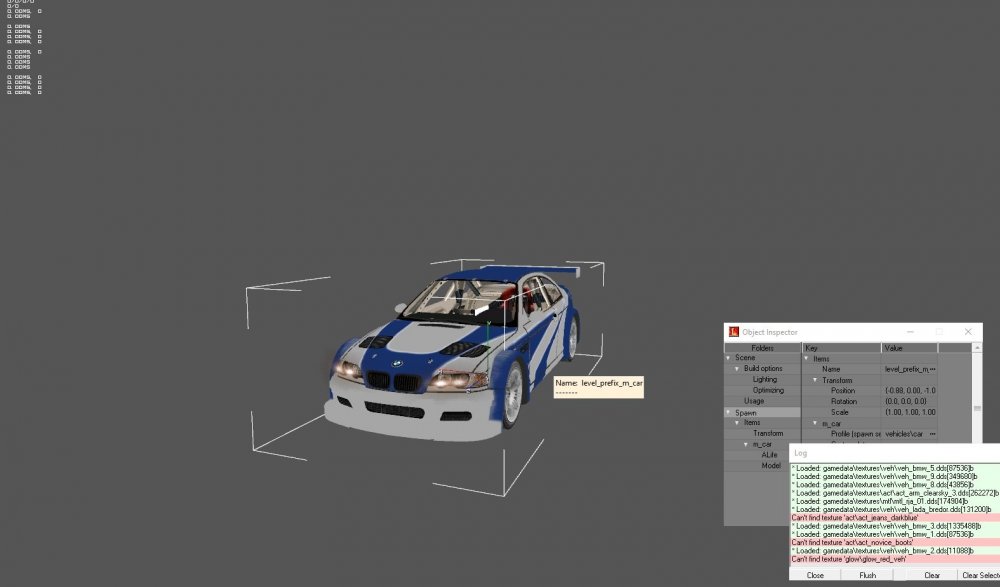Select Usage in the Folders tree
The width and height of the screenshot is (1000, 587).
pyautogui.click(x=753, y=401)
